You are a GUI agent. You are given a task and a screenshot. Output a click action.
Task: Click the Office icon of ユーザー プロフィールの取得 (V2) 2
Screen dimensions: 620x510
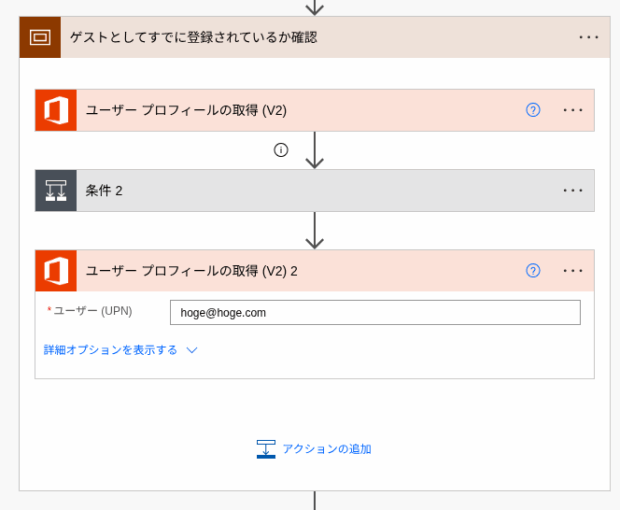click(56, 271)
